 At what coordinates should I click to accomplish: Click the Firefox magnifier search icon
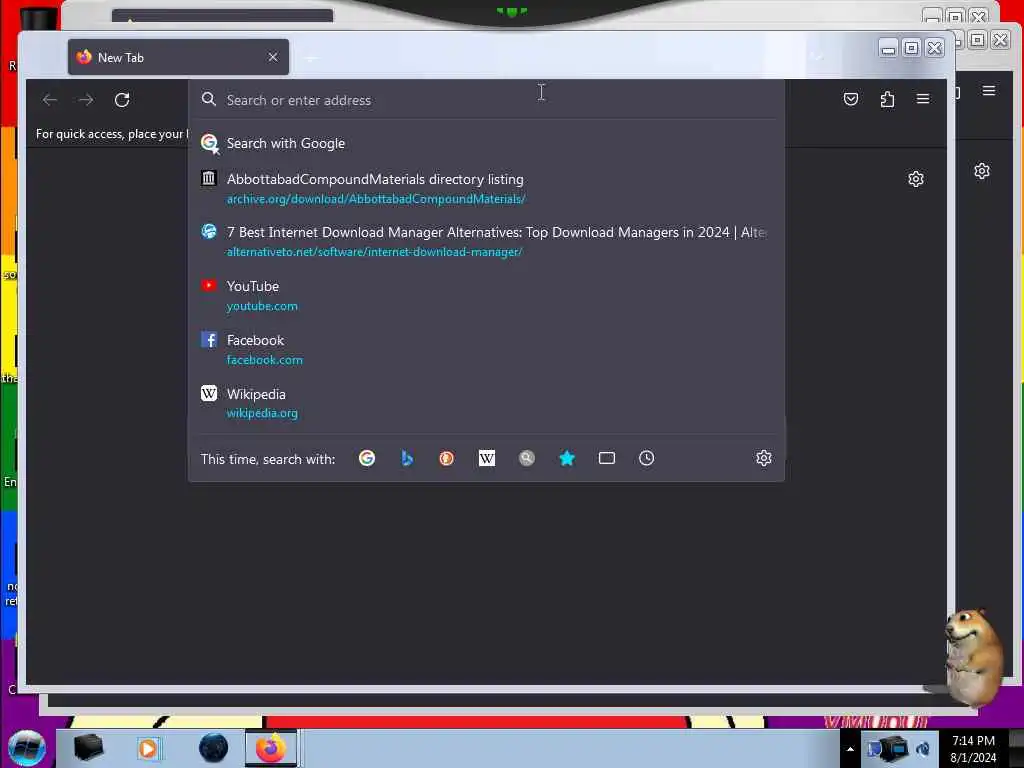(x=208, y=99)
